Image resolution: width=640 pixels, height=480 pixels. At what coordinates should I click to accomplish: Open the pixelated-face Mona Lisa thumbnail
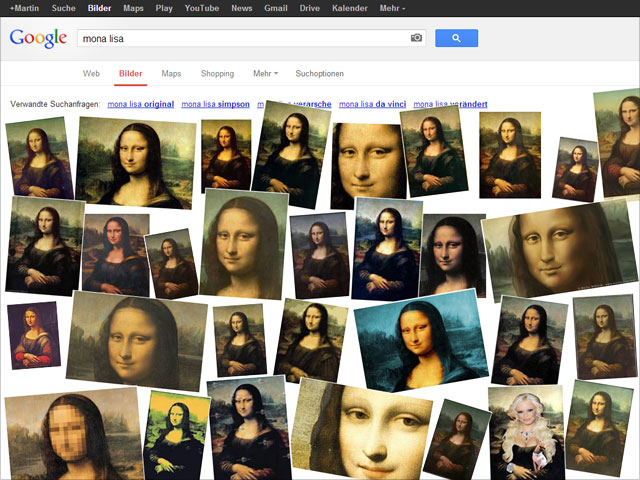(x=73, y=433)
